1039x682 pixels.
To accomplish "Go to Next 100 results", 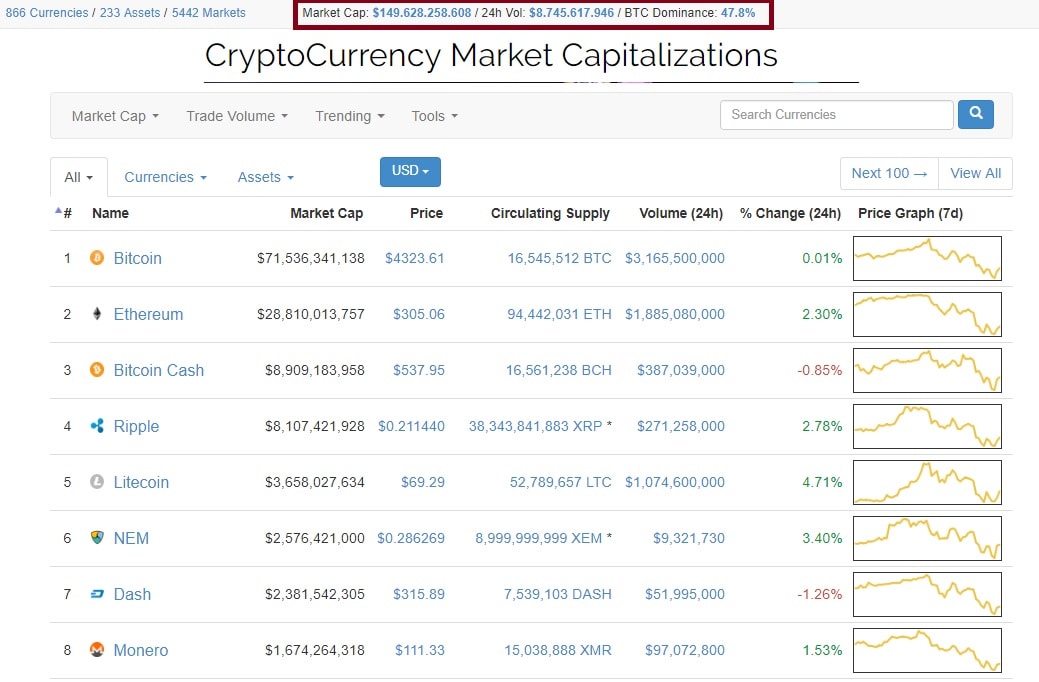I will 889,173.
